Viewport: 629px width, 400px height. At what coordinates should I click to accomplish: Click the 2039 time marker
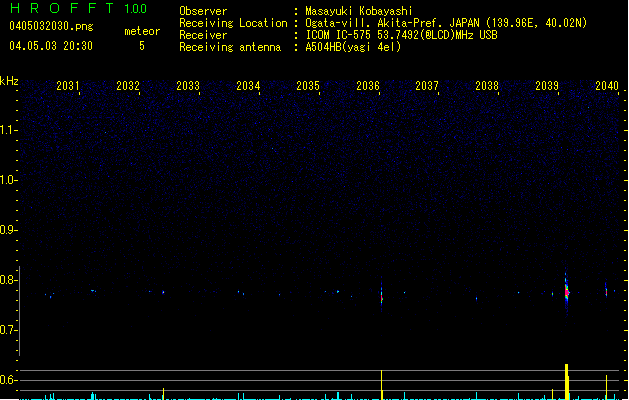pyautogui.click(x=547, y=86)
